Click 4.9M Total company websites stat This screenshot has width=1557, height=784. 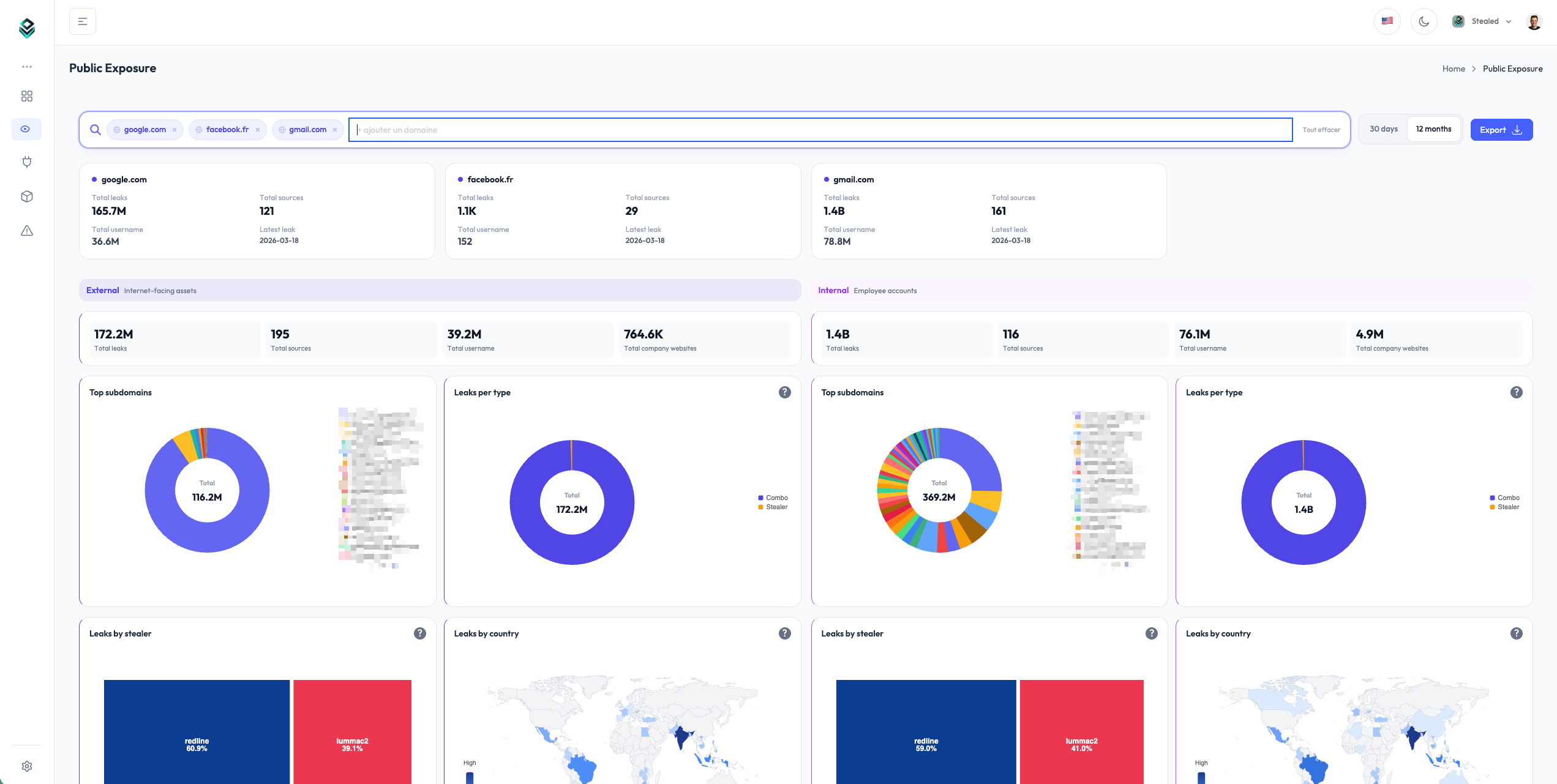(x=1436, y=340)
